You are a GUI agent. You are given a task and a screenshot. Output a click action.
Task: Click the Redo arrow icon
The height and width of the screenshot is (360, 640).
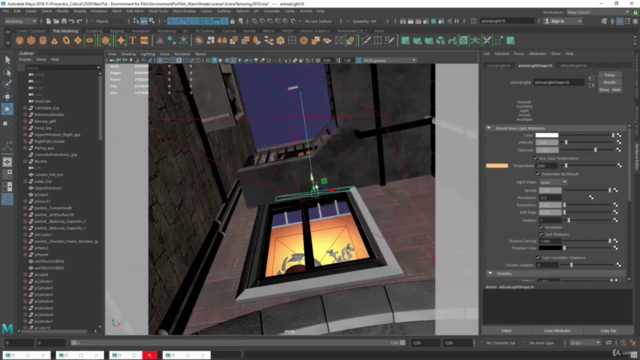point(79,21)
